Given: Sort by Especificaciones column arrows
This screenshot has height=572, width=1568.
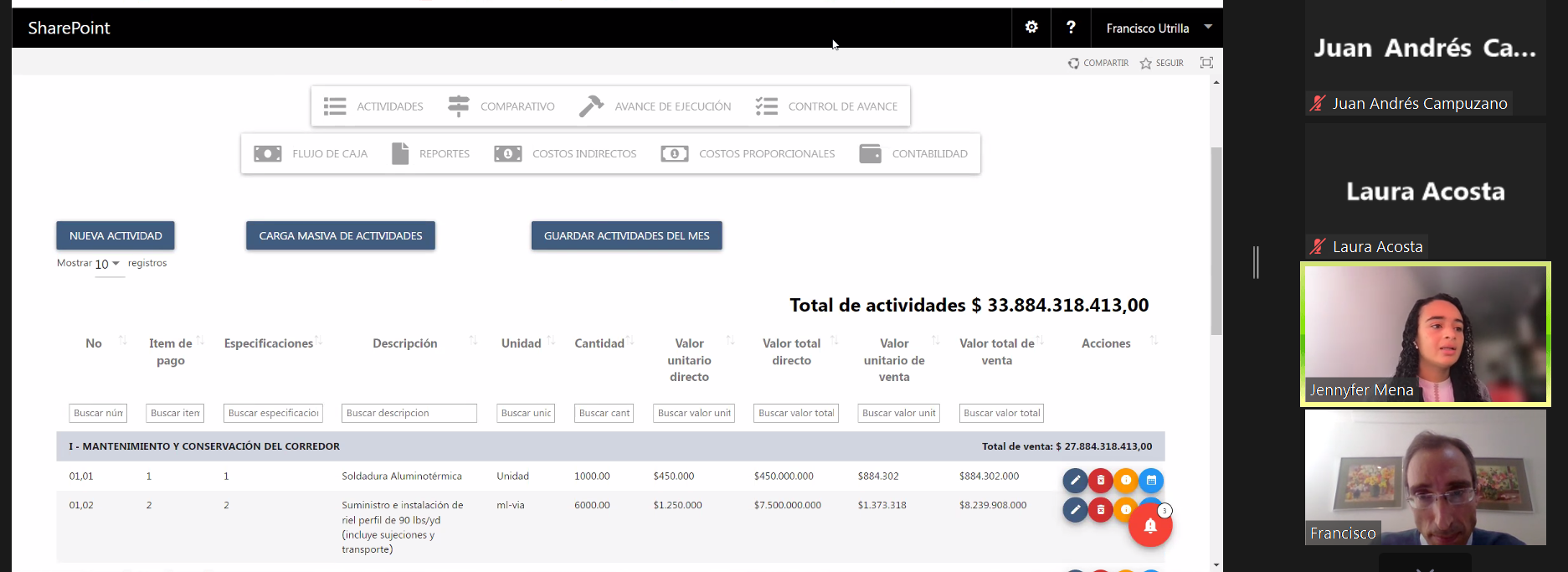Looking at the screenshot, I should pyautogui.click(x=319, y=340).
